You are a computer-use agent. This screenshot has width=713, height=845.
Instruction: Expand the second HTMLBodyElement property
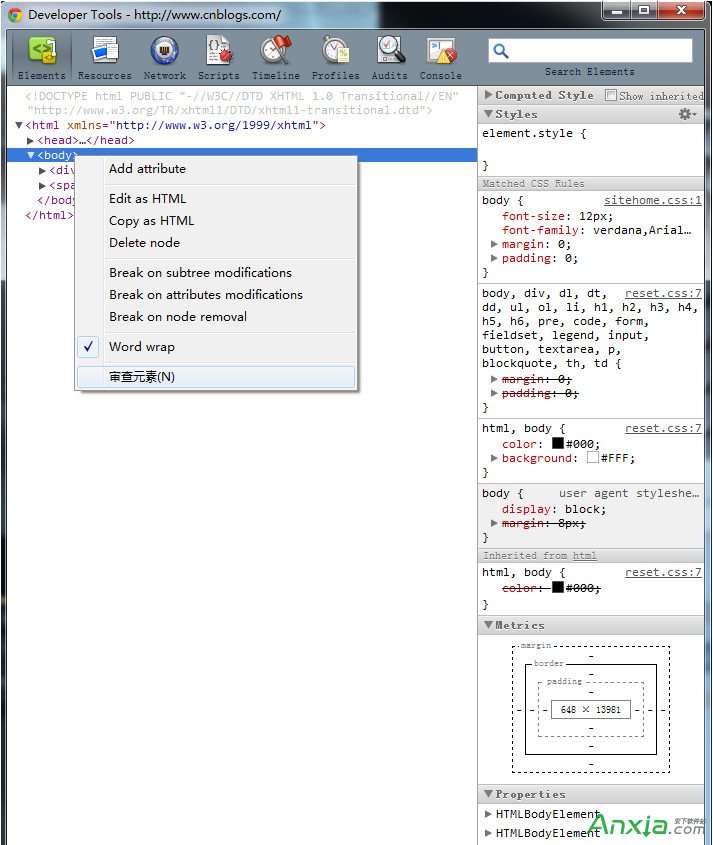[488, 833]
